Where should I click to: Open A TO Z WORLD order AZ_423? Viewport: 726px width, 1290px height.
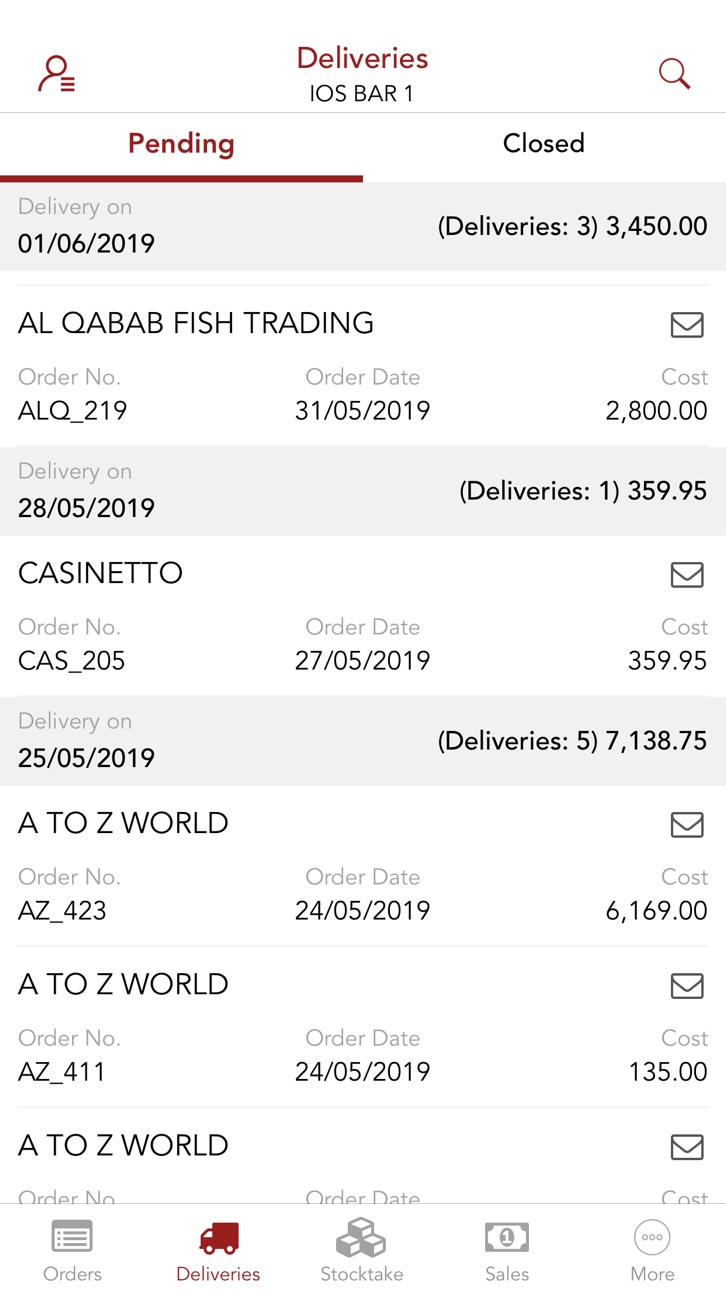coord(363,866)
